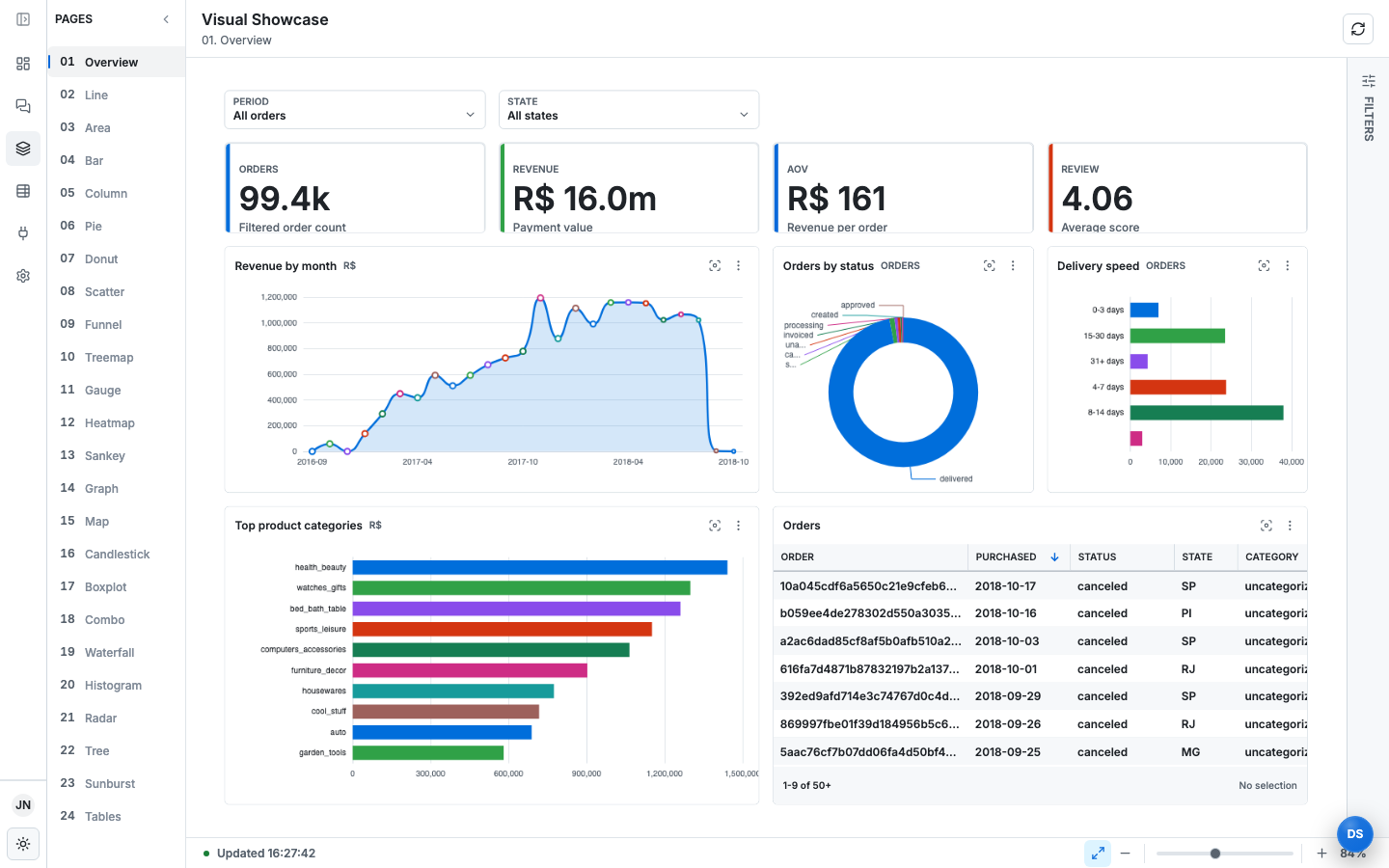Open the 19 Waterfall page
This screenshot has height=868, width=1389.
click(x=117, y=652)
